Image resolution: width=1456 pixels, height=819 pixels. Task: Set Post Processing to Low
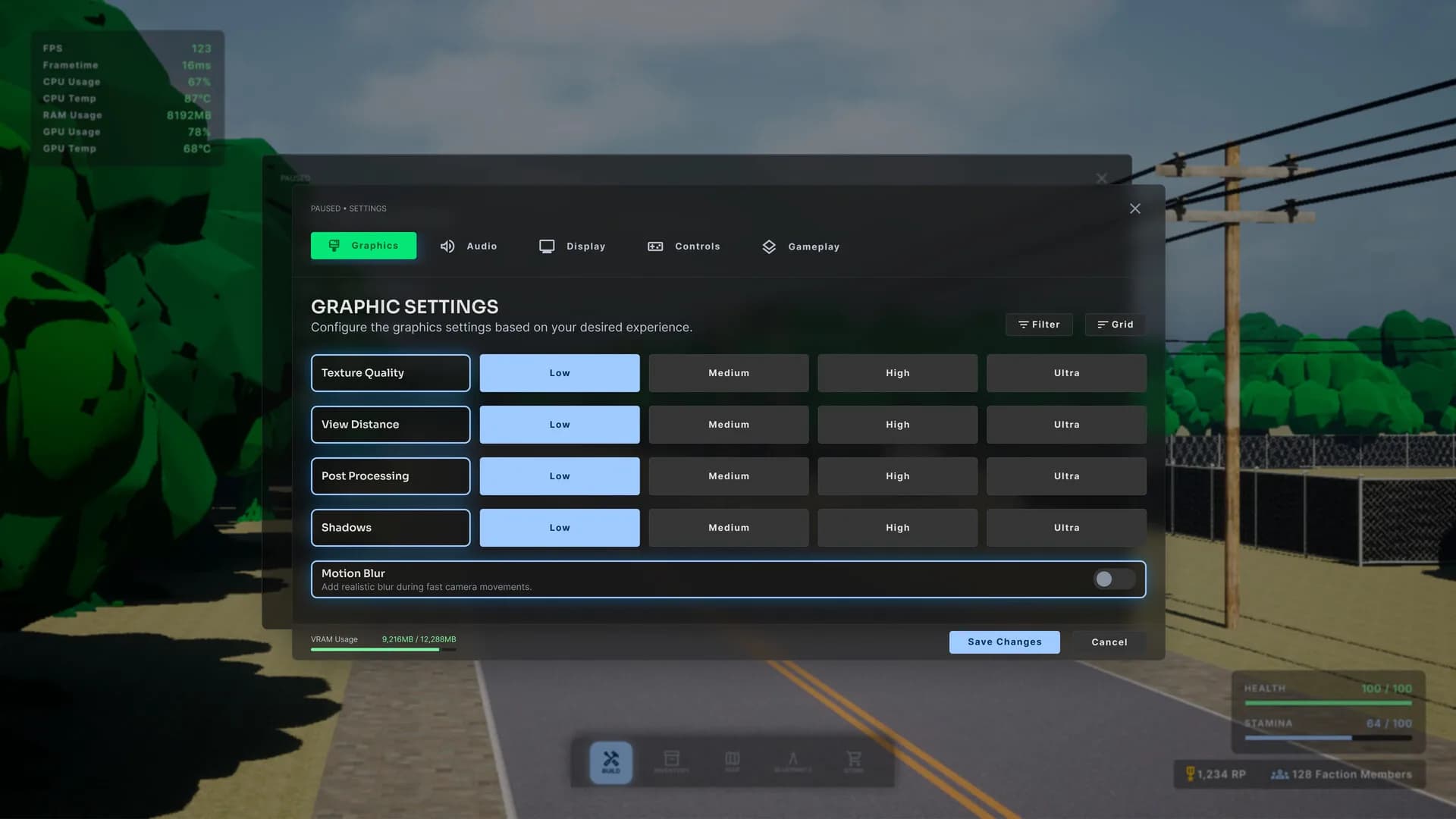tap(560, 476)
